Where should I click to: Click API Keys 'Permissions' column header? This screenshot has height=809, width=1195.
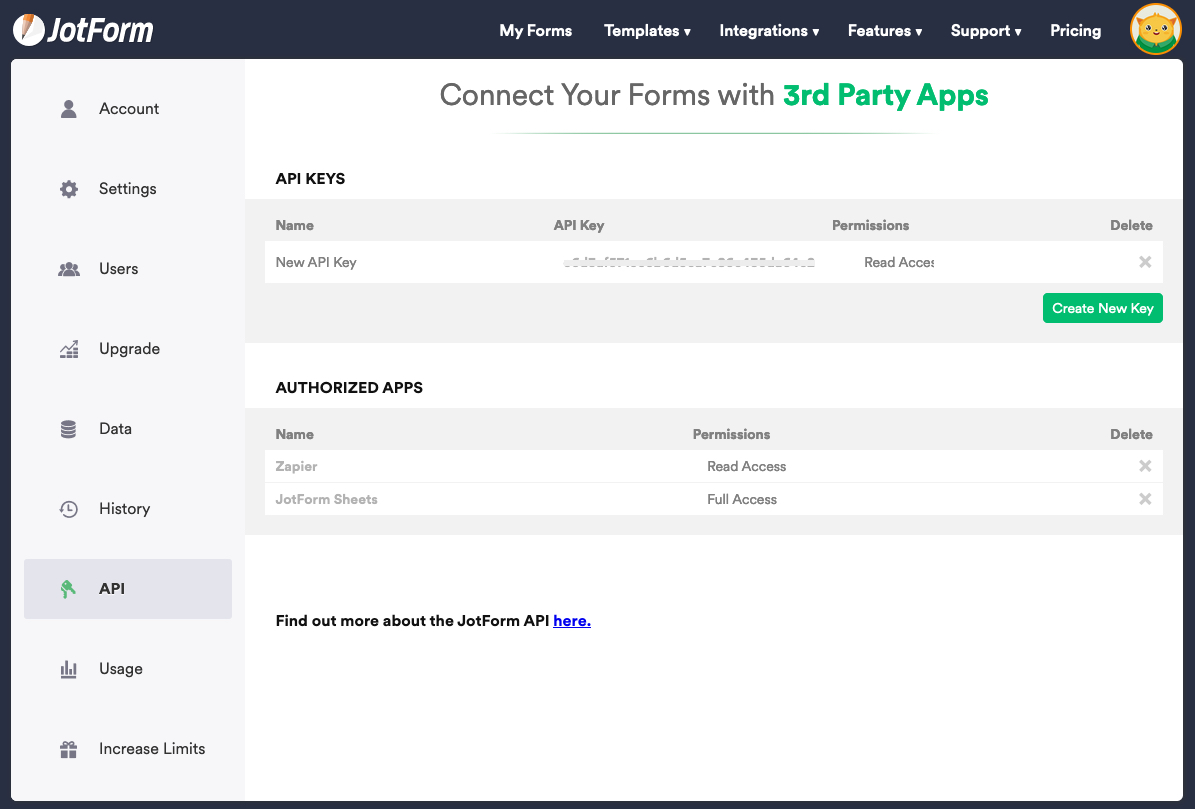pyautogui.click(x=870, y=225)
